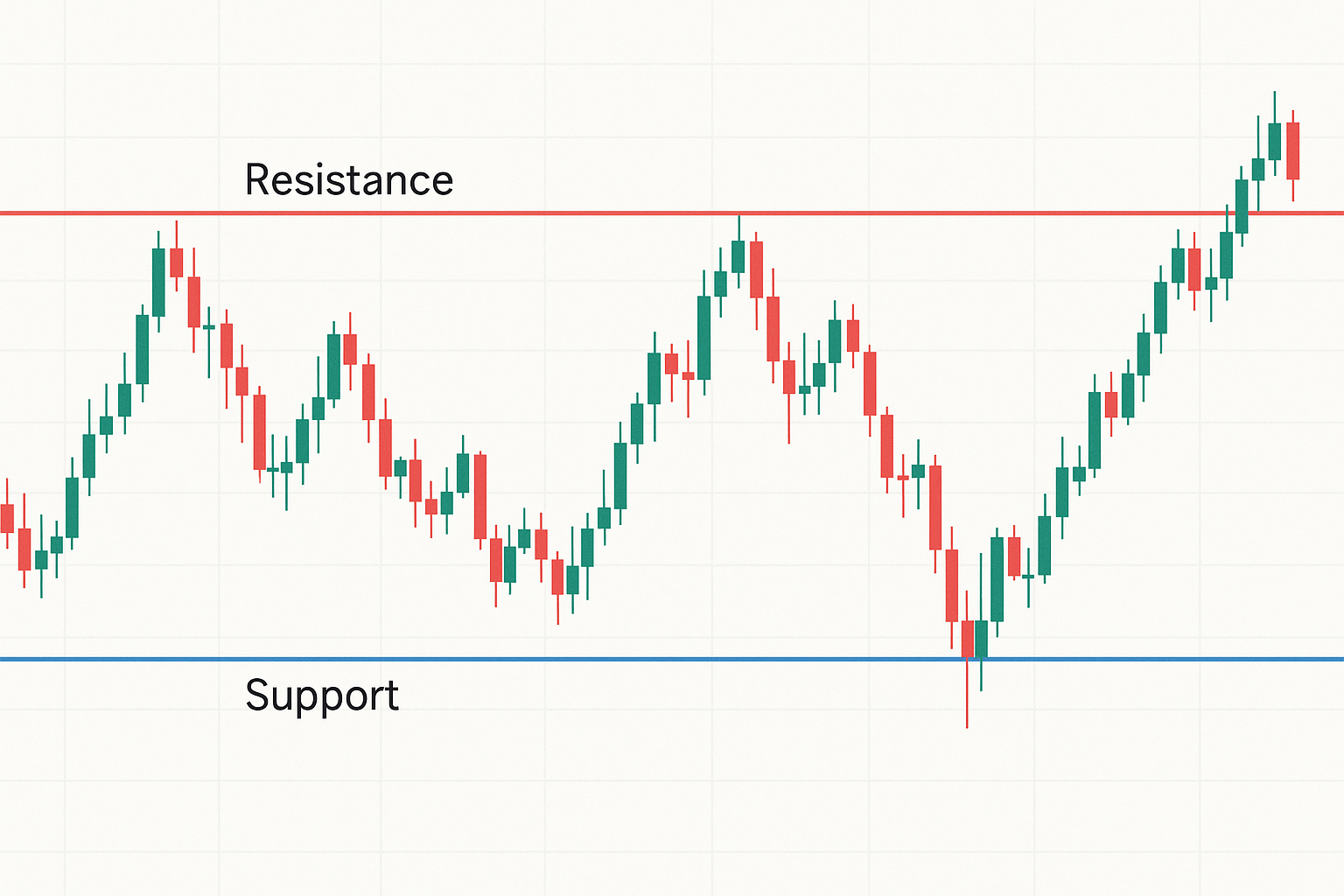Image resolution: width=1344 pixels, height=896 pixels.
Task: Select the tall red candle right after the middle peak
Action: click(x=756, y=269)
